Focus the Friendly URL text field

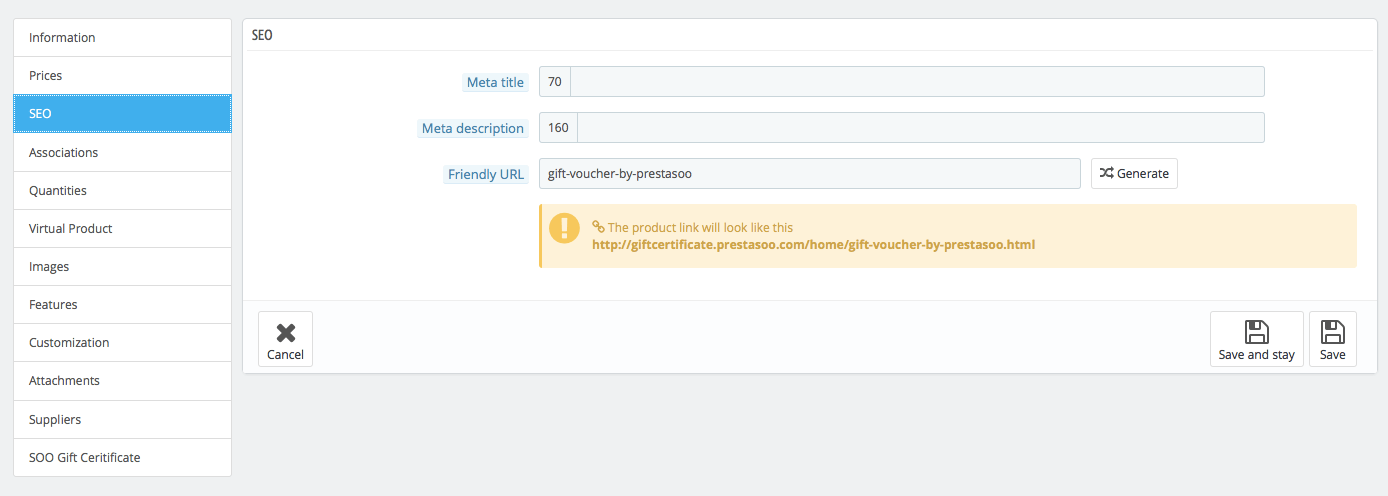tap(809, 173)
